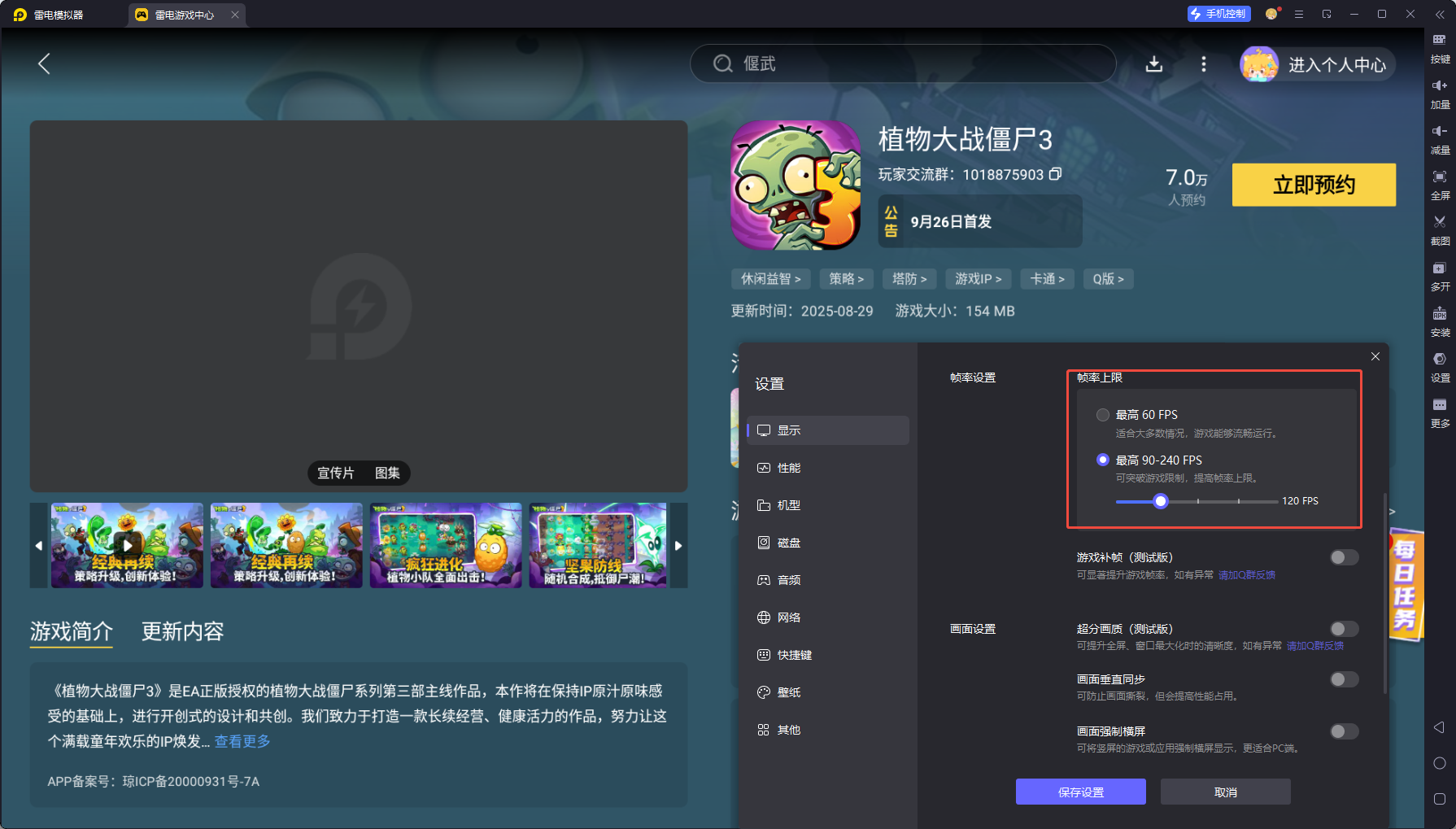The width and height of the screenshot is (1456, 829).
Task: Open the 显示 settings category
Action: coord(828,430)
